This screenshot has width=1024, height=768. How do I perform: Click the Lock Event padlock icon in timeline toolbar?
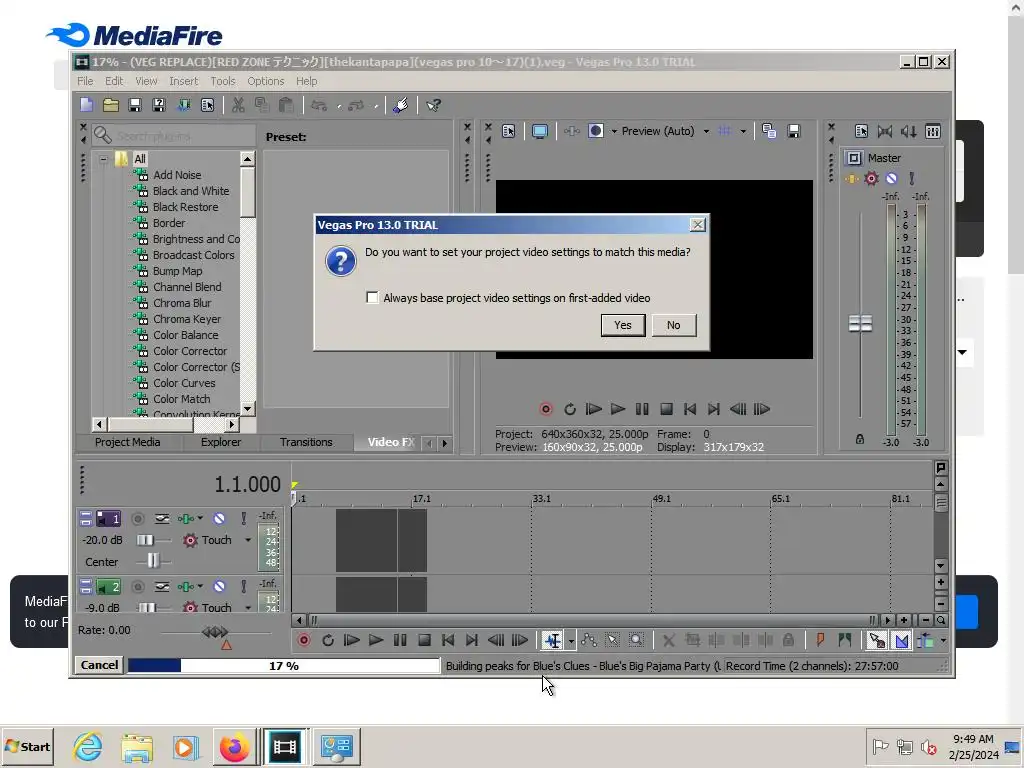click(x=788, y=640)
